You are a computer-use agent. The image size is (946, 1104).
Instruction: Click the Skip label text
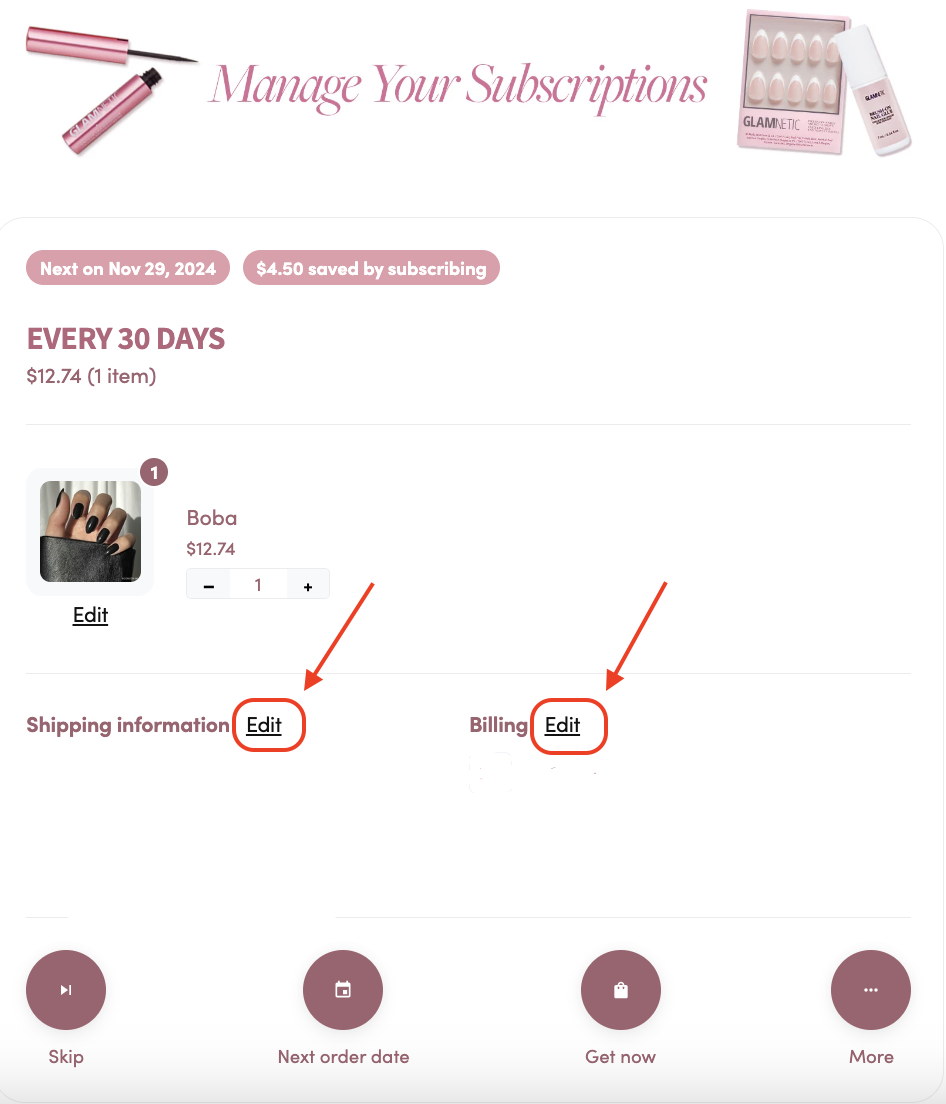[66, 1057]
